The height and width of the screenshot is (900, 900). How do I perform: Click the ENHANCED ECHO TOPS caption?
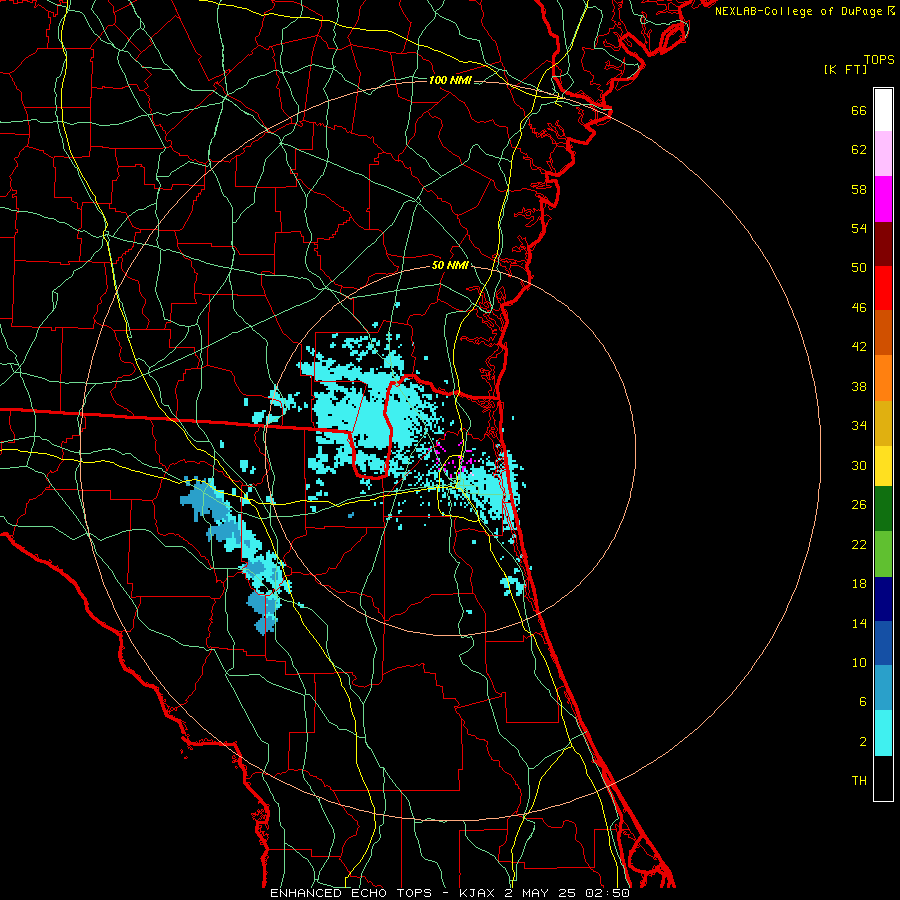[x=351, y=893]
